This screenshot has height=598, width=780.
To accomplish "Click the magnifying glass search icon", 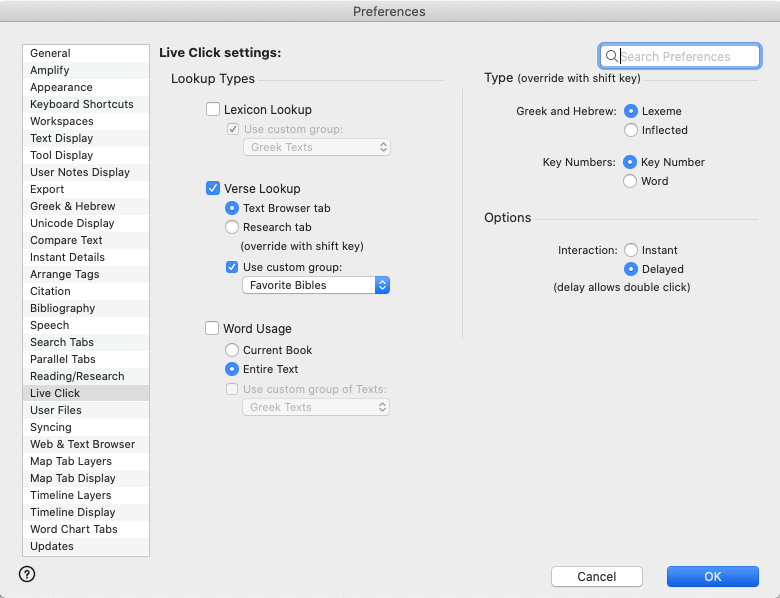I will 611,57.
